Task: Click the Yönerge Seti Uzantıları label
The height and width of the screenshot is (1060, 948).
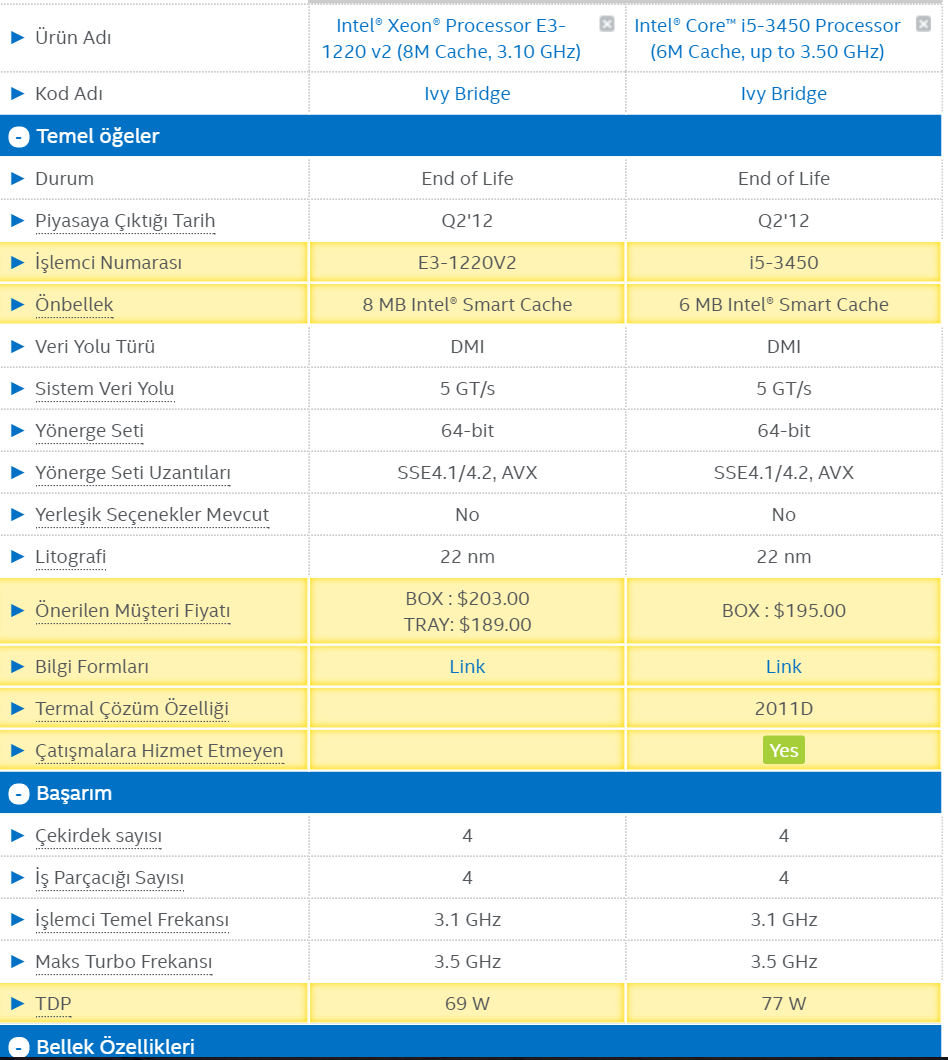Action: pyautogui.click(x=133, y=473)
